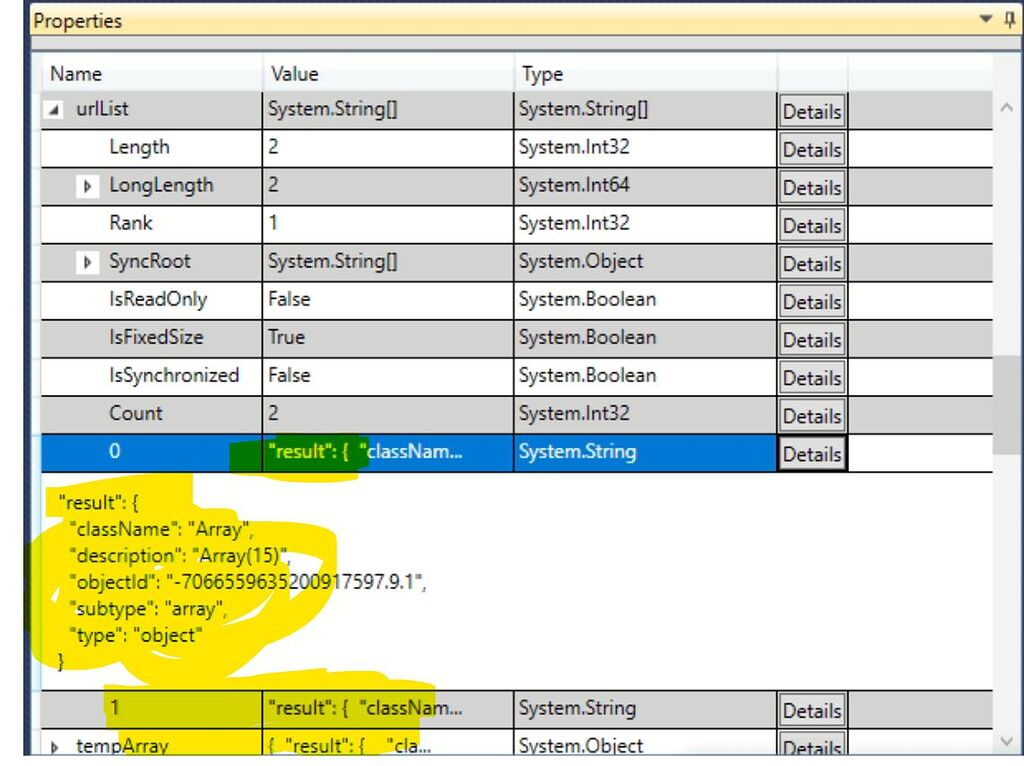Click the value cell of item 1
1024x766 pixels.
[x=388, y=709]
